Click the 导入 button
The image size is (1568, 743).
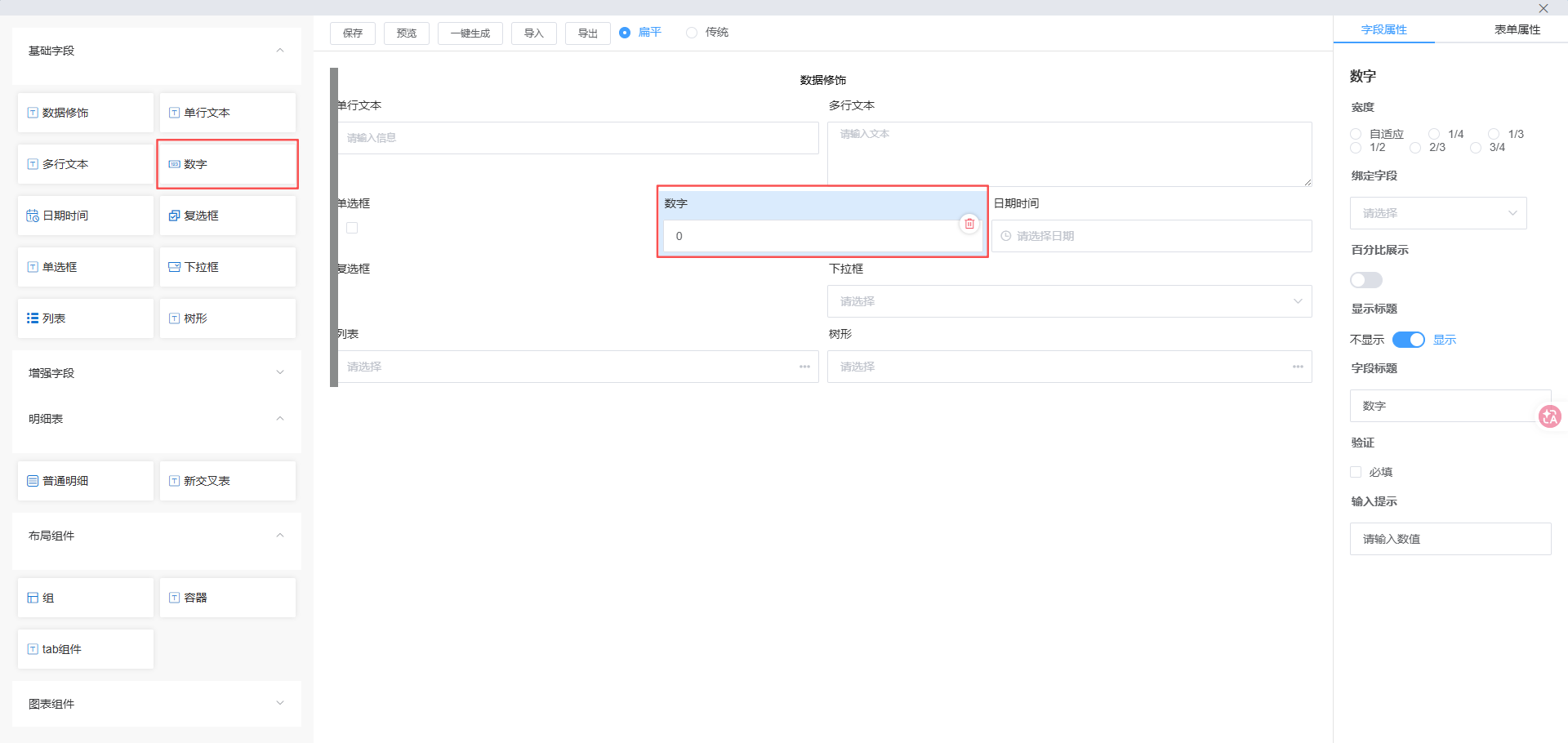tap(534, 33)
